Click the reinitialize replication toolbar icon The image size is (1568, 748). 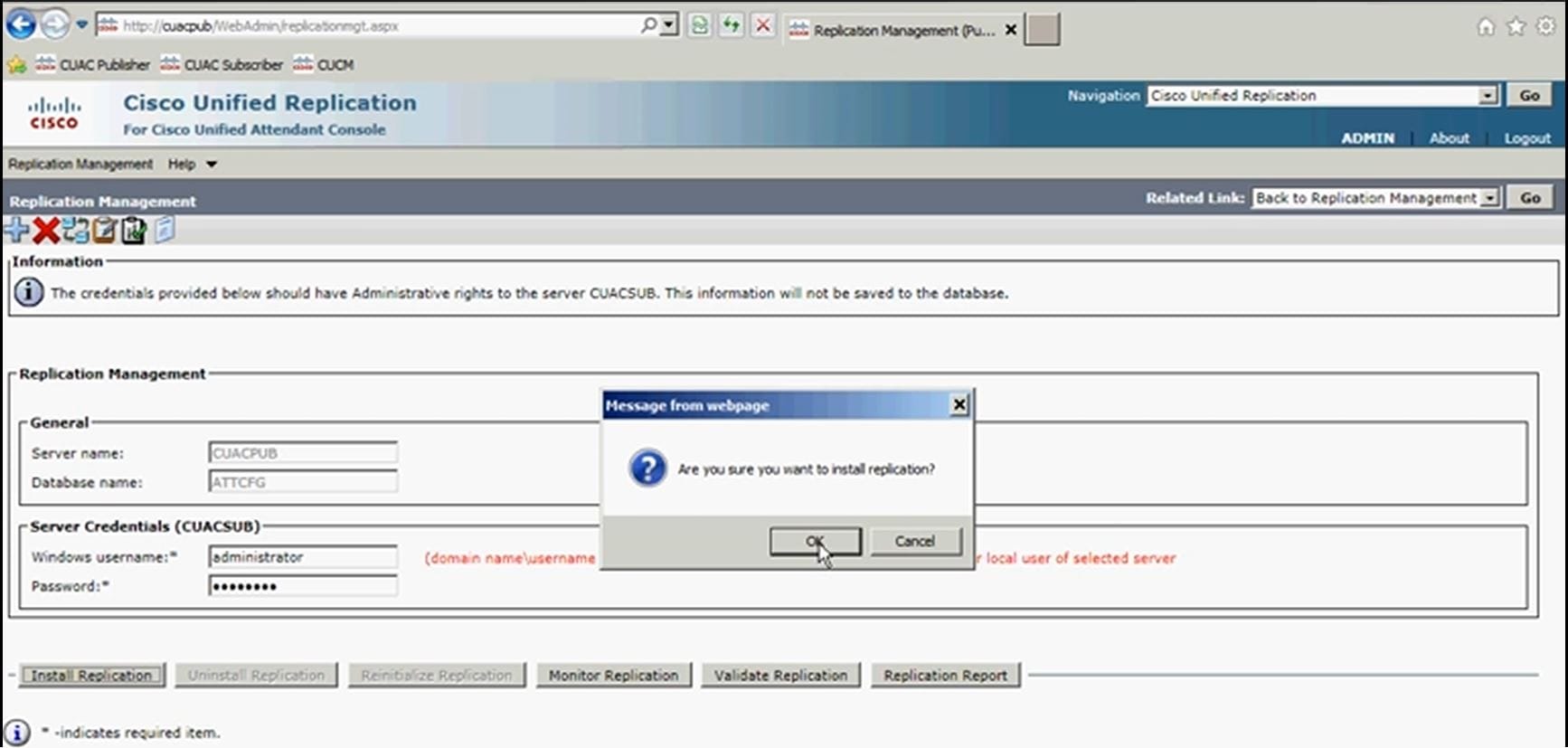(76, 231)
